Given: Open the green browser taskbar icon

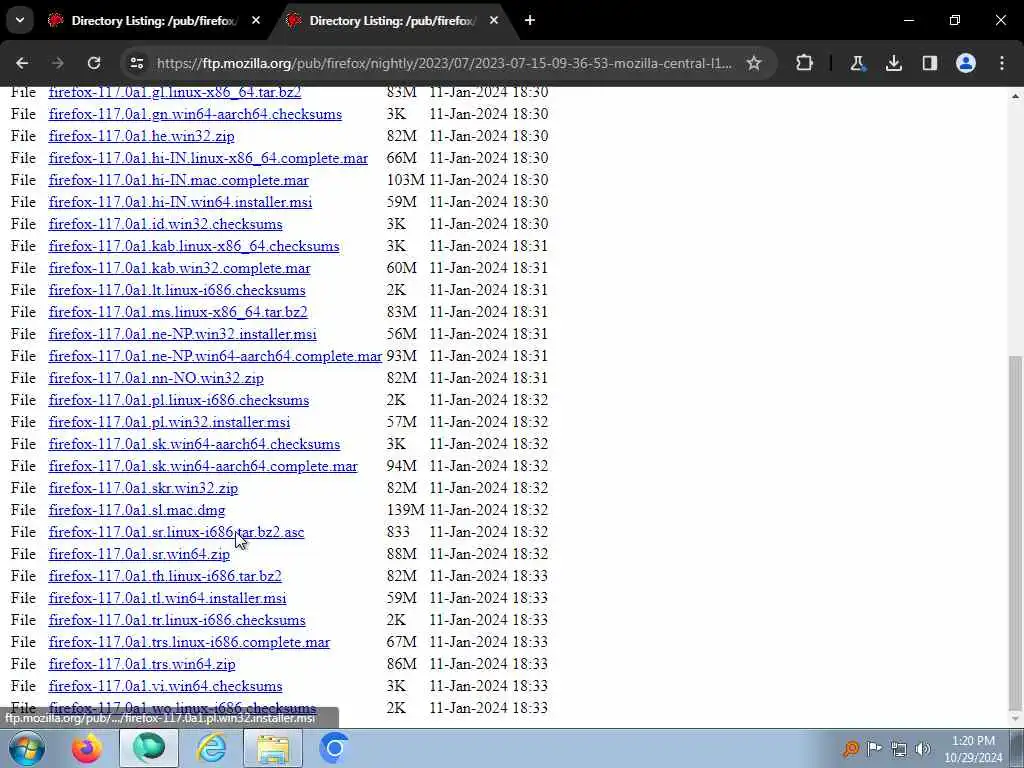Looking at the screenshot, I should point(149,748).
